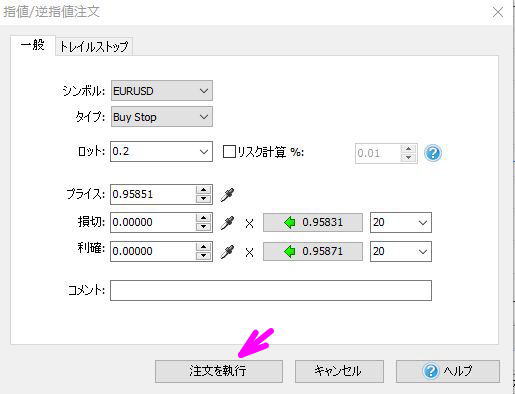The width and height of the screenshot is (515, 394).
Task: Clear the 利確 value with the X icon
Action: click(x=249, y=252)
